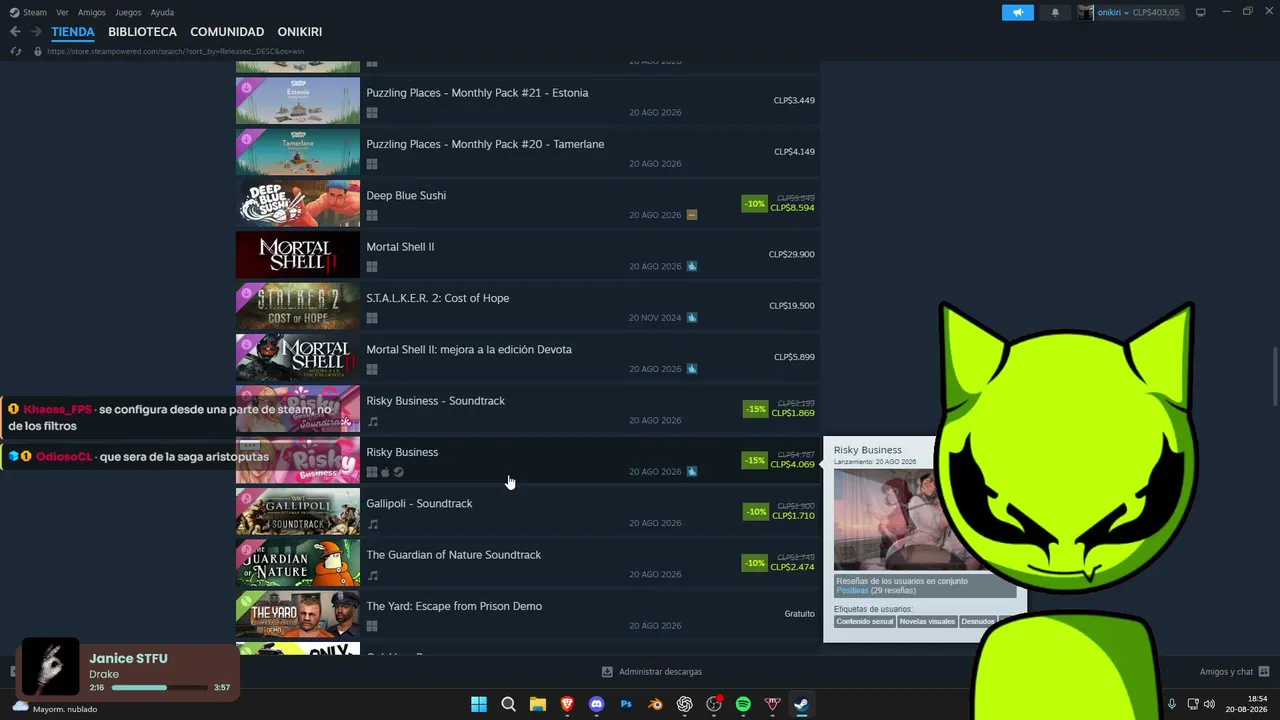Launch Brave browser from the taskbar
Screen dimensions: 1280x720
[567, 704]
